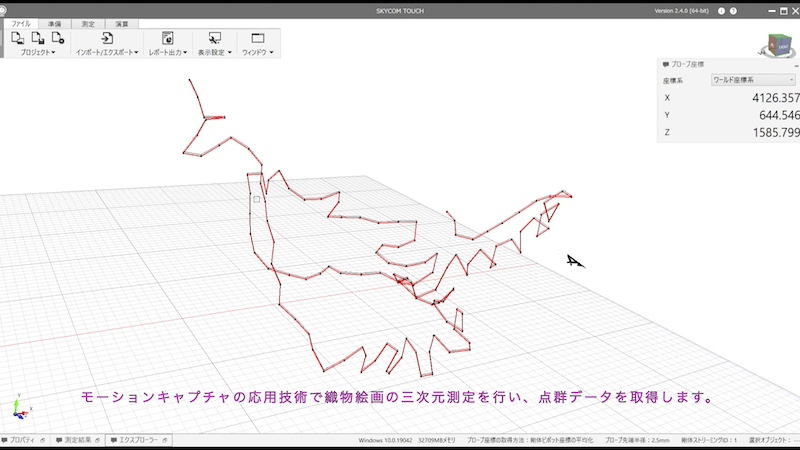Select the 演算 ribbon tab
800x450 pixels.
click(x=121, y=23)
